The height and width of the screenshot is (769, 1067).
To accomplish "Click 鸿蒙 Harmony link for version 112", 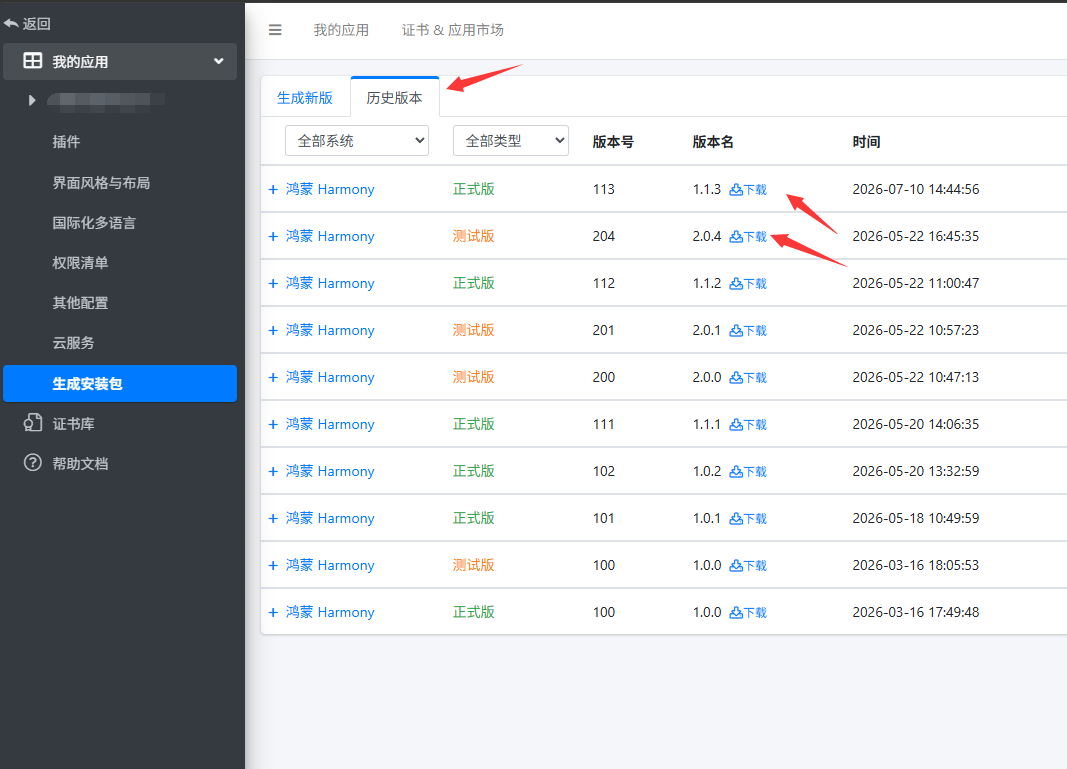I will click(330, 283).
